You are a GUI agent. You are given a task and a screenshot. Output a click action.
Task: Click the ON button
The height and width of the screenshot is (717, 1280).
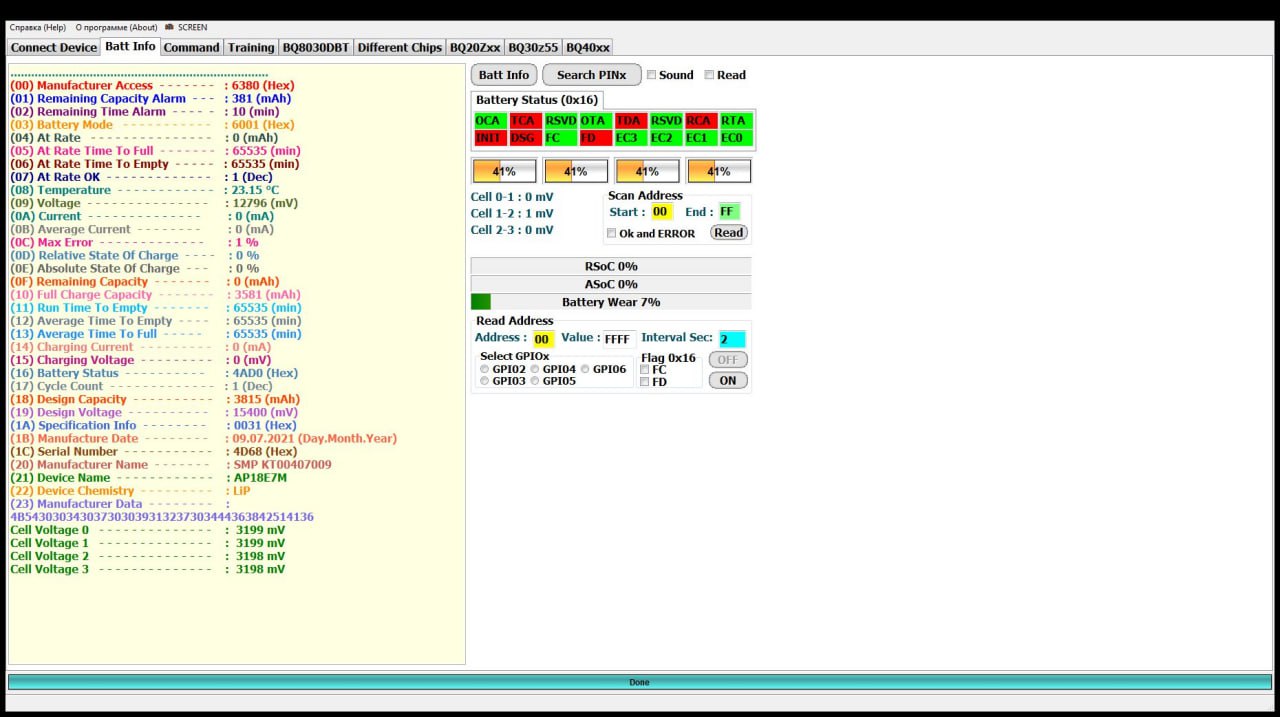click(728, 380)
